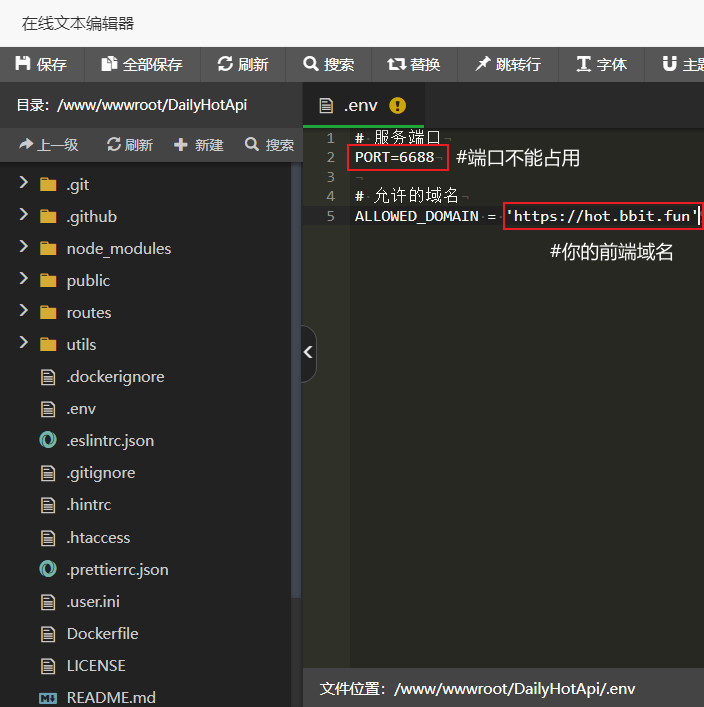Viewport: 704px width, 707px height.
Task: Click New (新建) in the sidebar
Action: coord(199,145)
